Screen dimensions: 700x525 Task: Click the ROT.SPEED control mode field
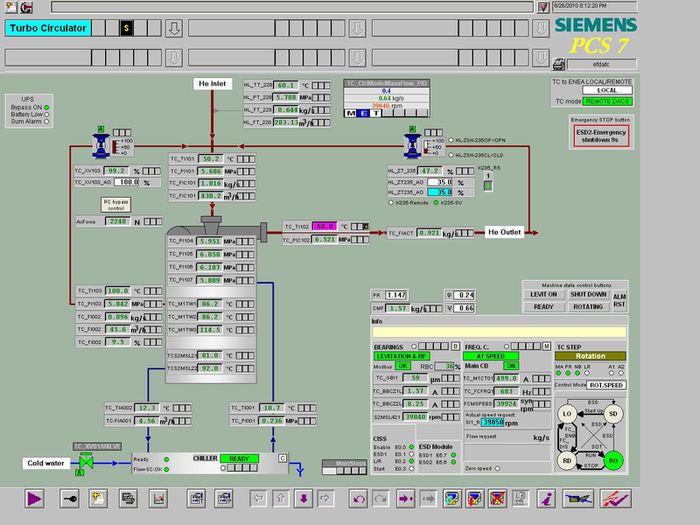[x=606, y=385]
